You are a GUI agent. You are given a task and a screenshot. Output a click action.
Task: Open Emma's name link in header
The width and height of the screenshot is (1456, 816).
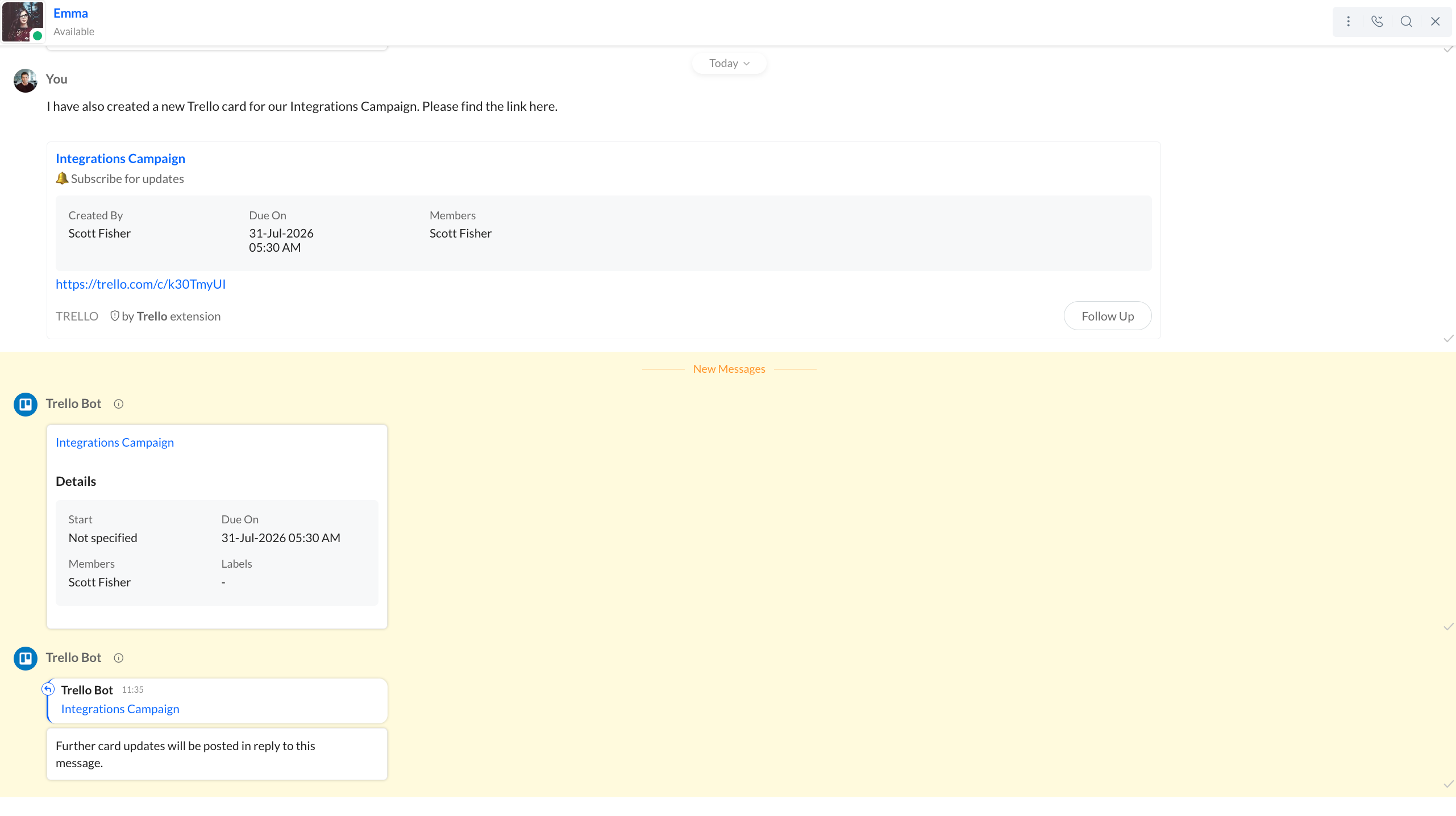click(x=70, y=13)
